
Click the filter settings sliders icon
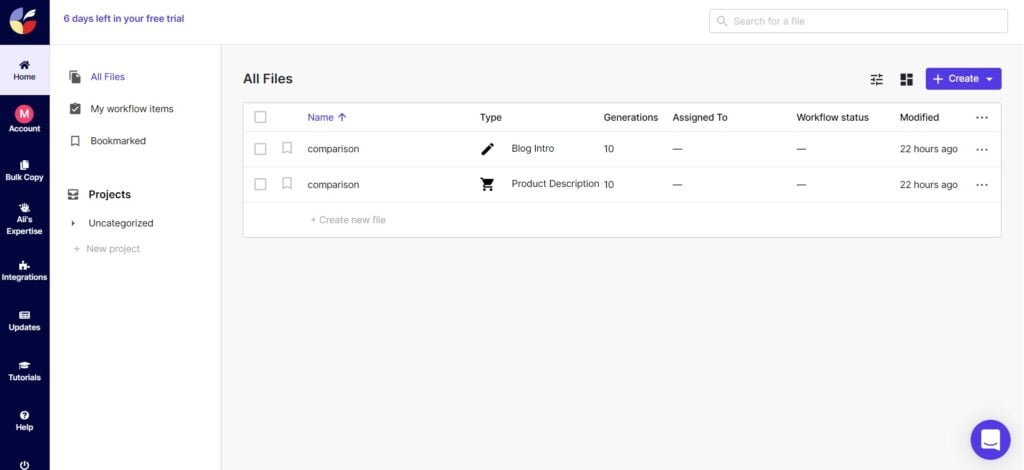[x=876, y=79]
